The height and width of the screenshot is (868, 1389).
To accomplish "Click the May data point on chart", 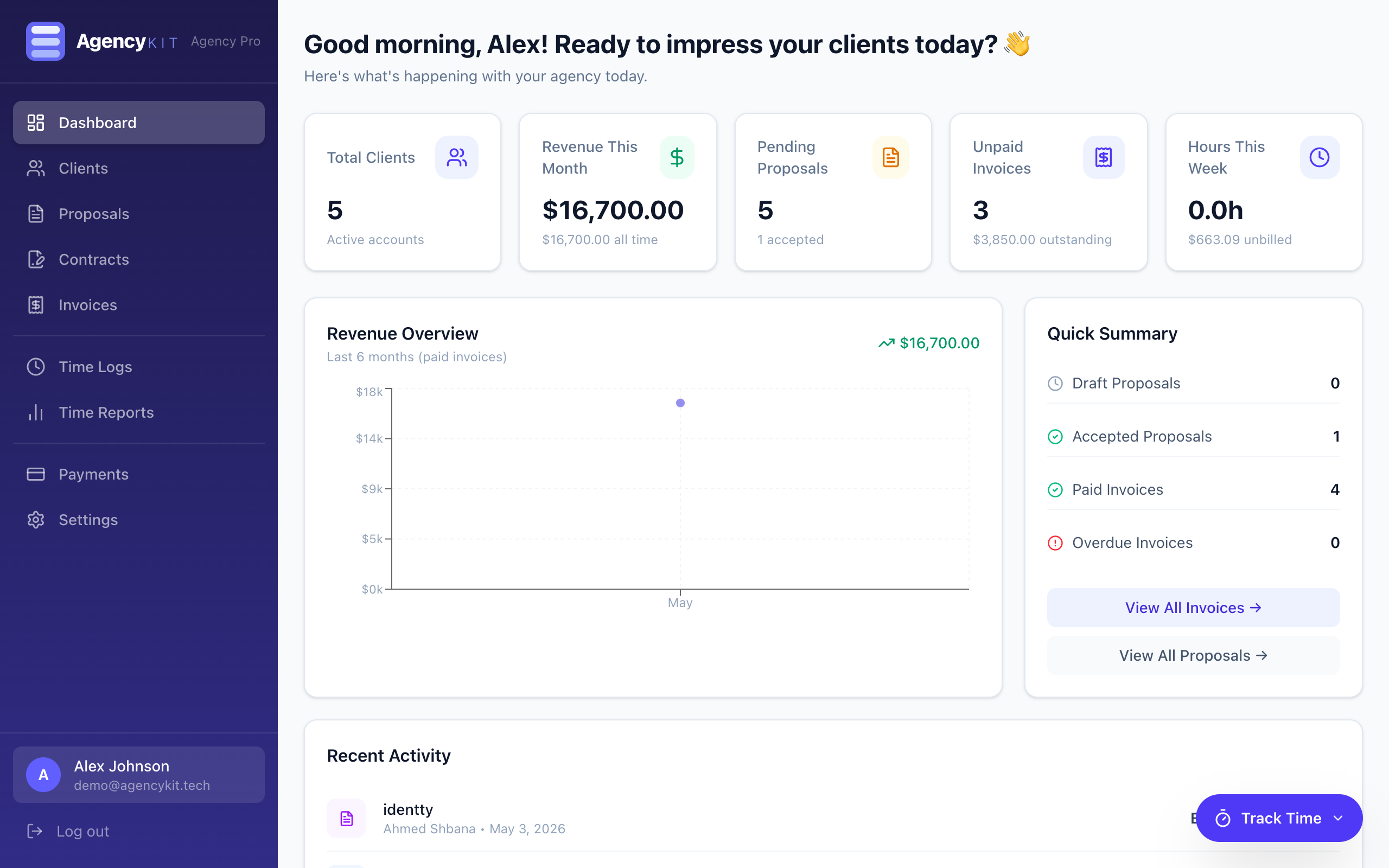I will point(680,403).
